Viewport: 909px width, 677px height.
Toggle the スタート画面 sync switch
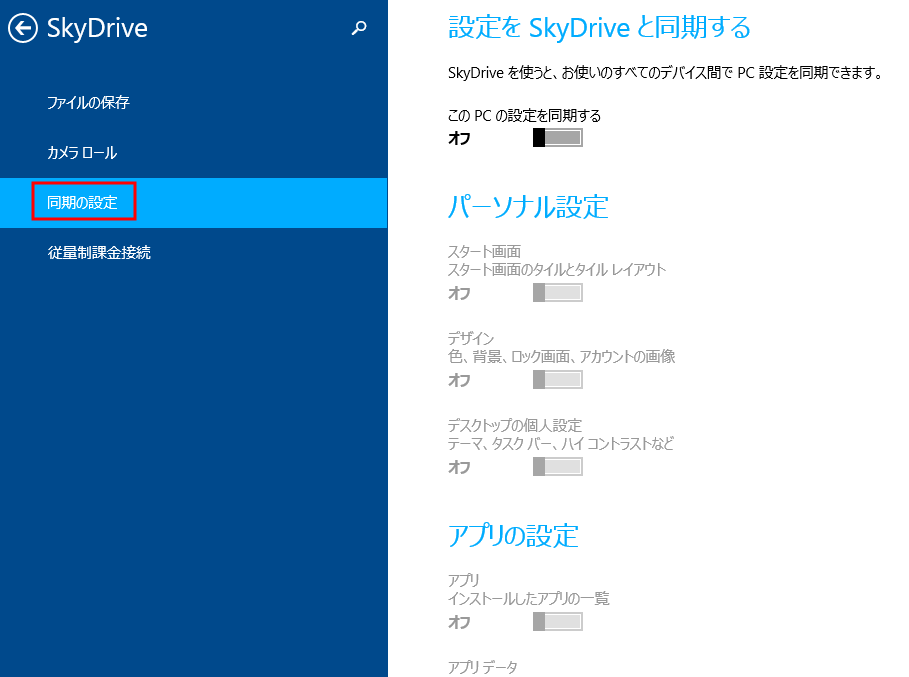557,293
